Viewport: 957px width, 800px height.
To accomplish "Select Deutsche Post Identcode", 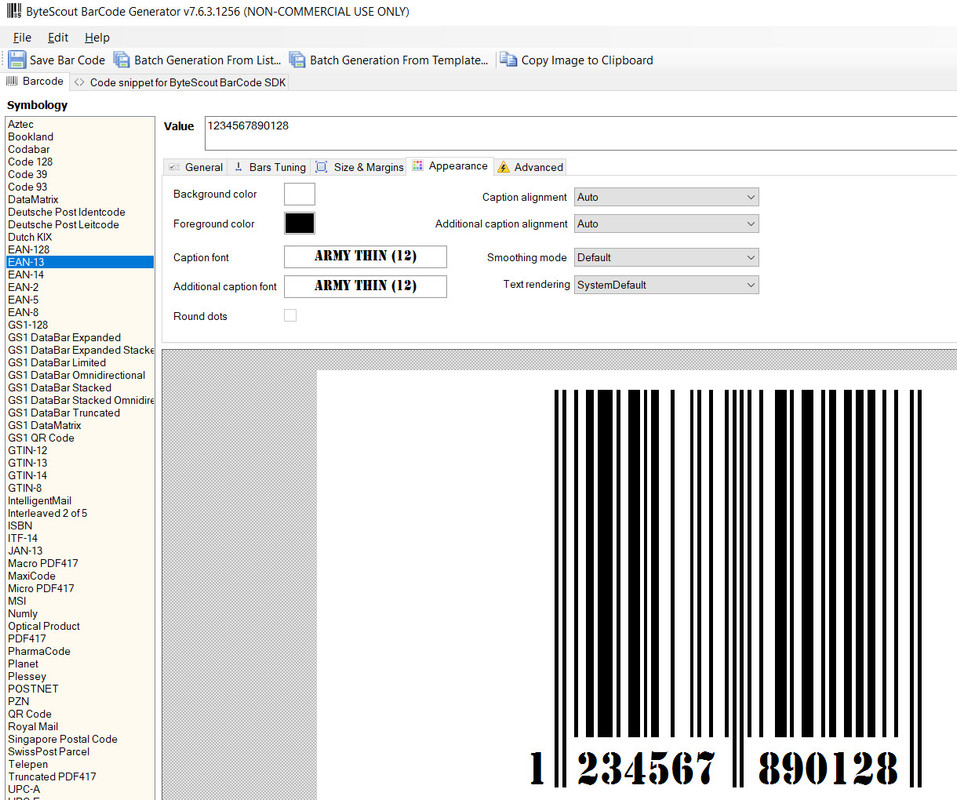I will click(x=67, y=212).
